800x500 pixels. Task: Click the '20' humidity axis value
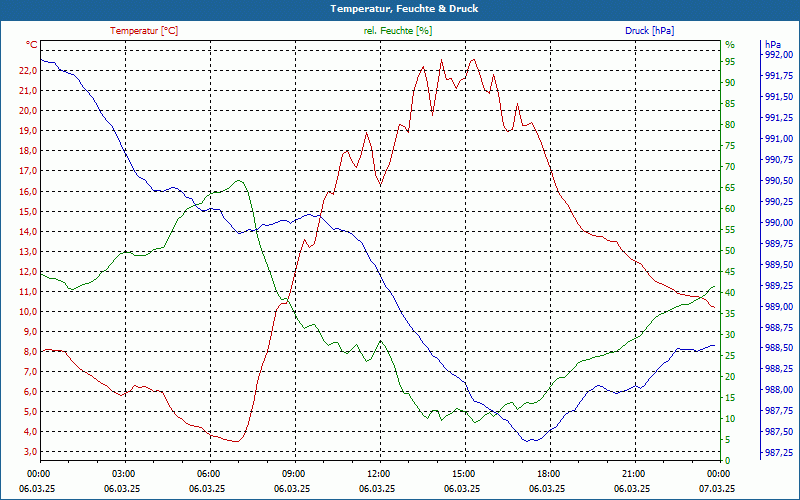730,377
